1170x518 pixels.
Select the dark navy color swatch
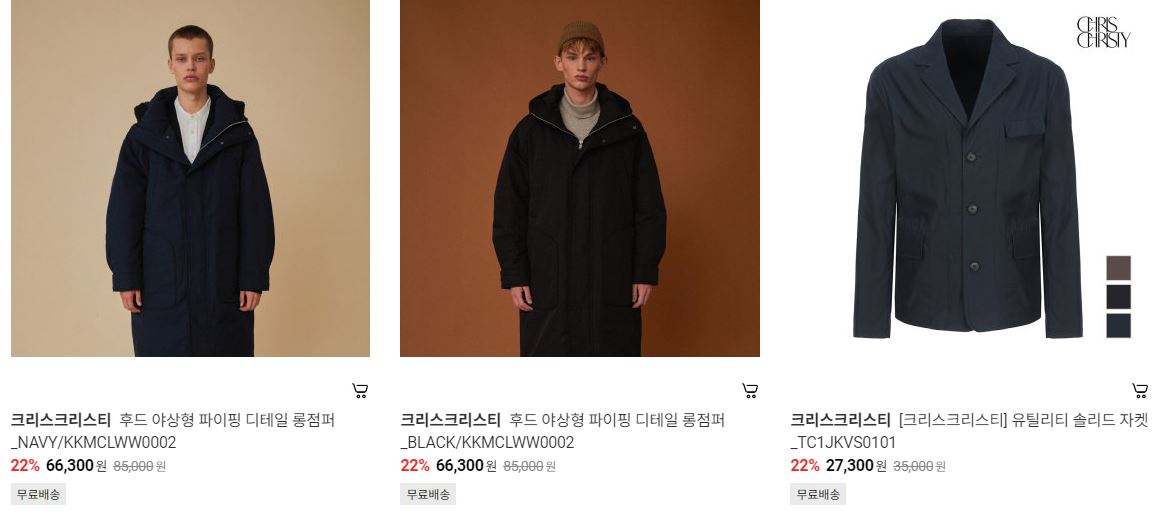[x=1118, y=325]
